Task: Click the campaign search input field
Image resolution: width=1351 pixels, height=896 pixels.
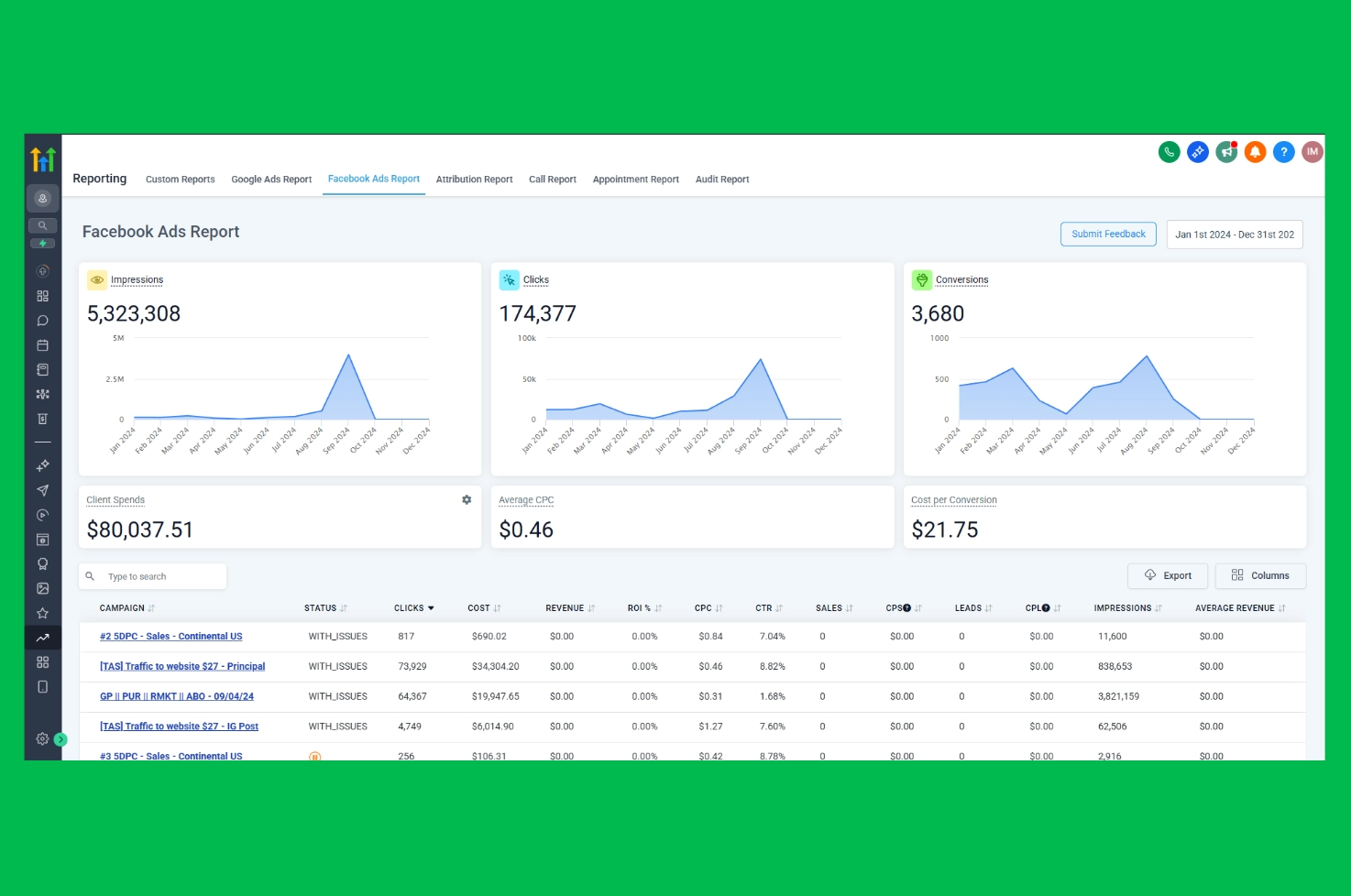Action: click(160, 576)
